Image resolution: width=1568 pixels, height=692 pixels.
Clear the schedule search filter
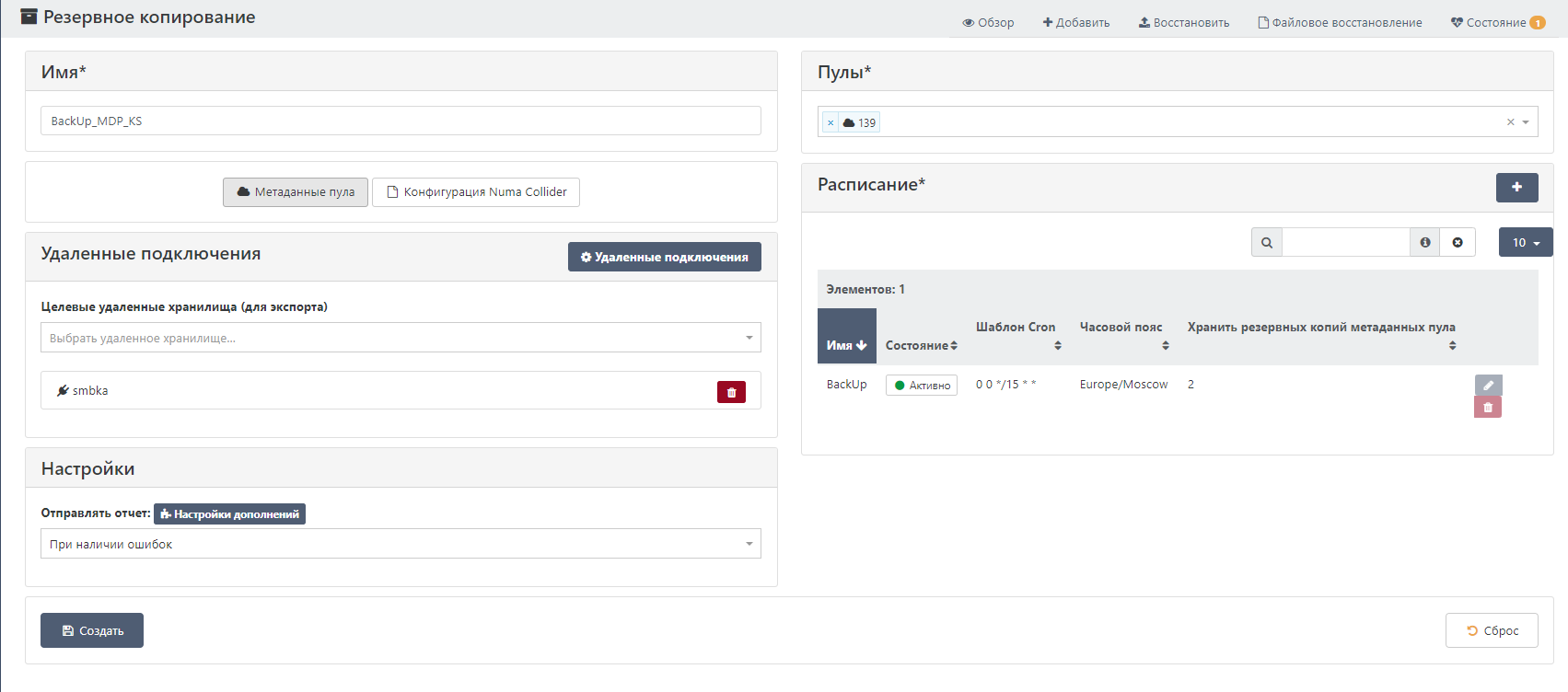coord(1458,242)
